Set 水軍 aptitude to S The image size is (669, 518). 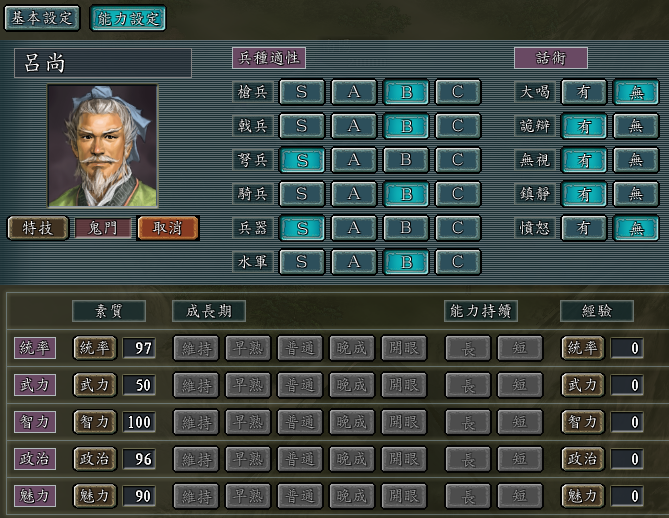point(302,262)
